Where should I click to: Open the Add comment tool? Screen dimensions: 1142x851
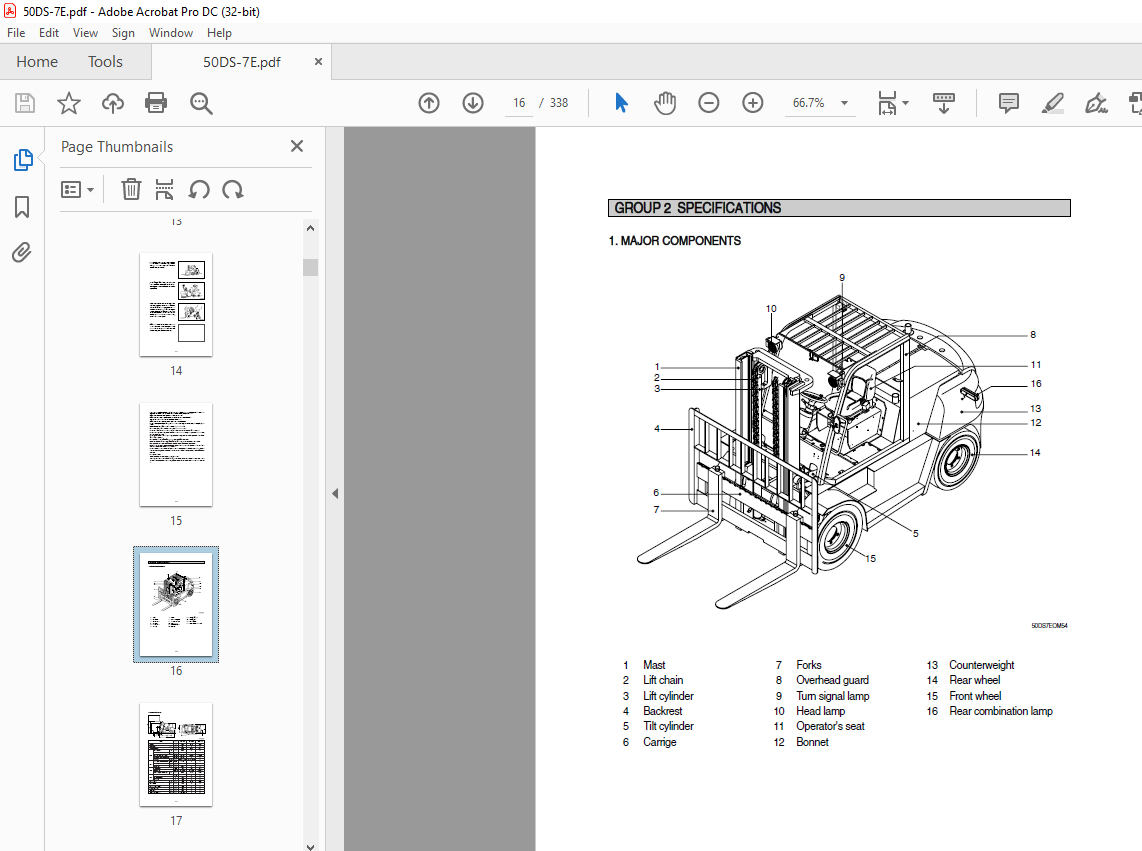[x=1009, y=103]
